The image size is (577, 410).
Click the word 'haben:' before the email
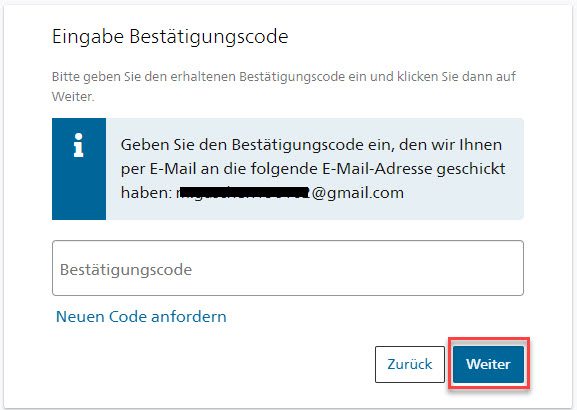[x=146, y=192]
